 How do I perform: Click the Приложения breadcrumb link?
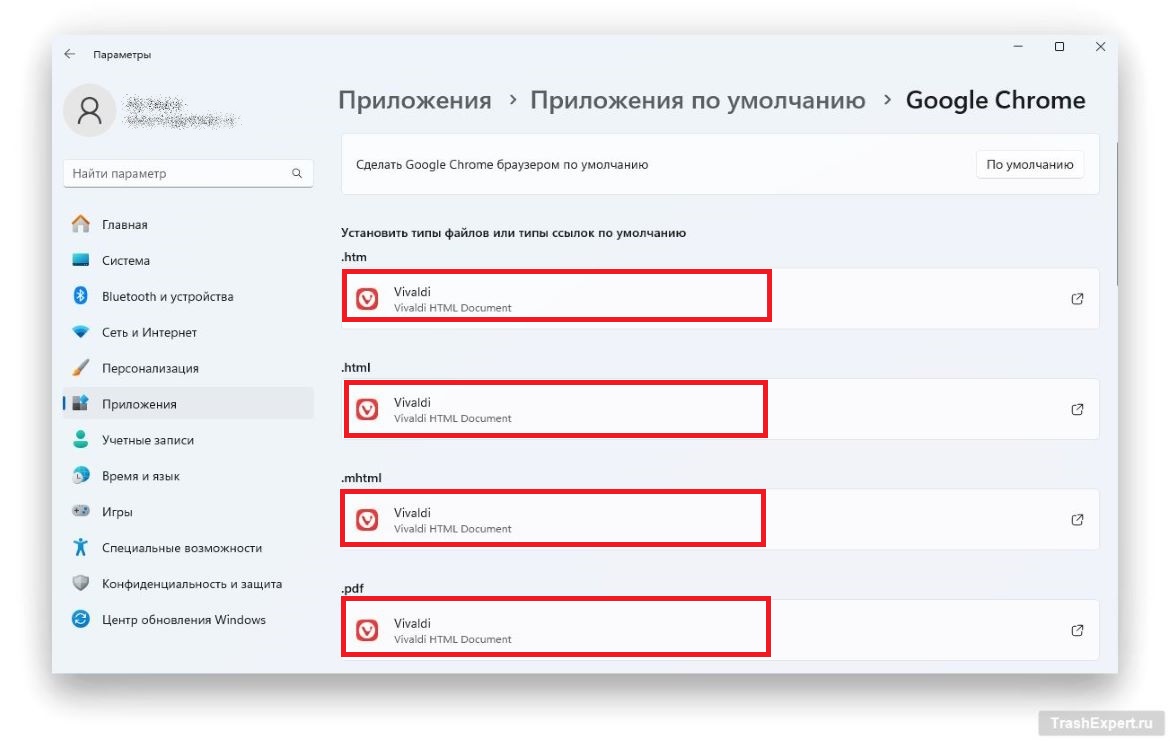click(x=414, y=100)
